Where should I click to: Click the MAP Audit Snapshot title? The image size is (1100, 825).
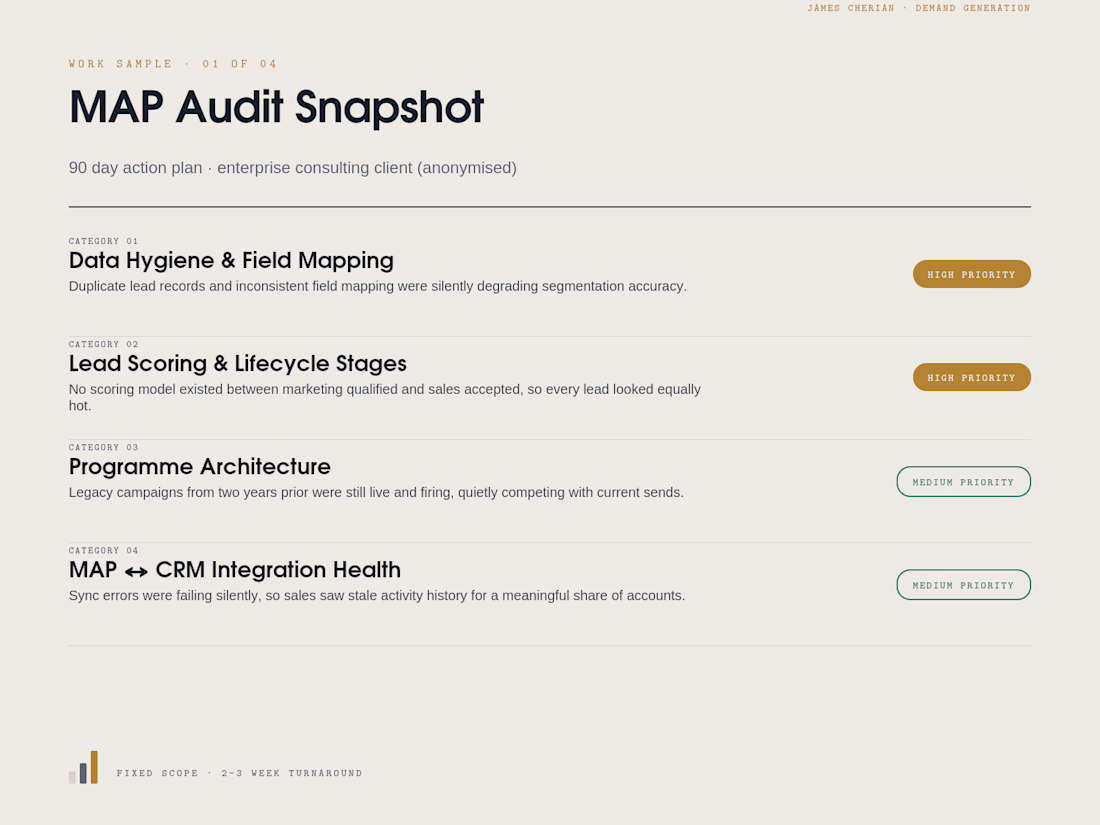[276, 107]
